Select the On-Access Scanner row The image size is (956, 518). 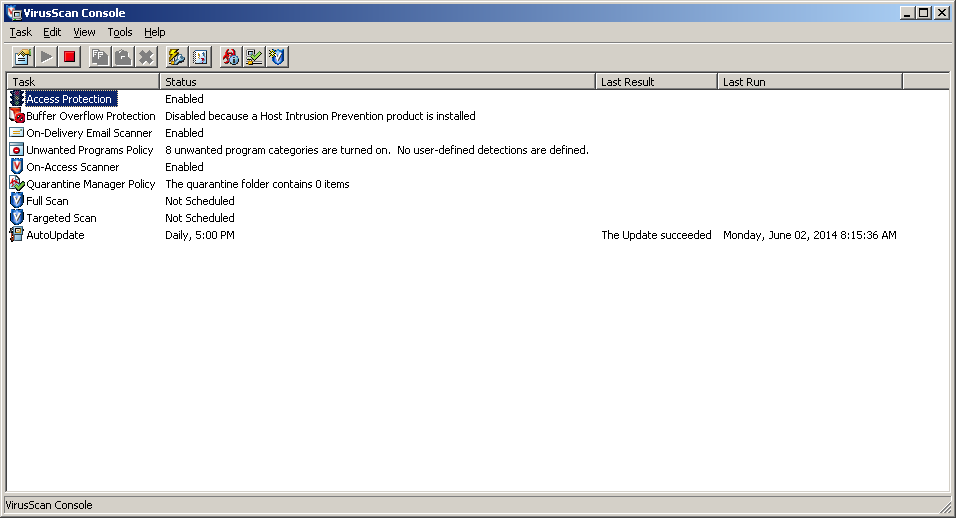pyautogui.click(x=72, y=167)
